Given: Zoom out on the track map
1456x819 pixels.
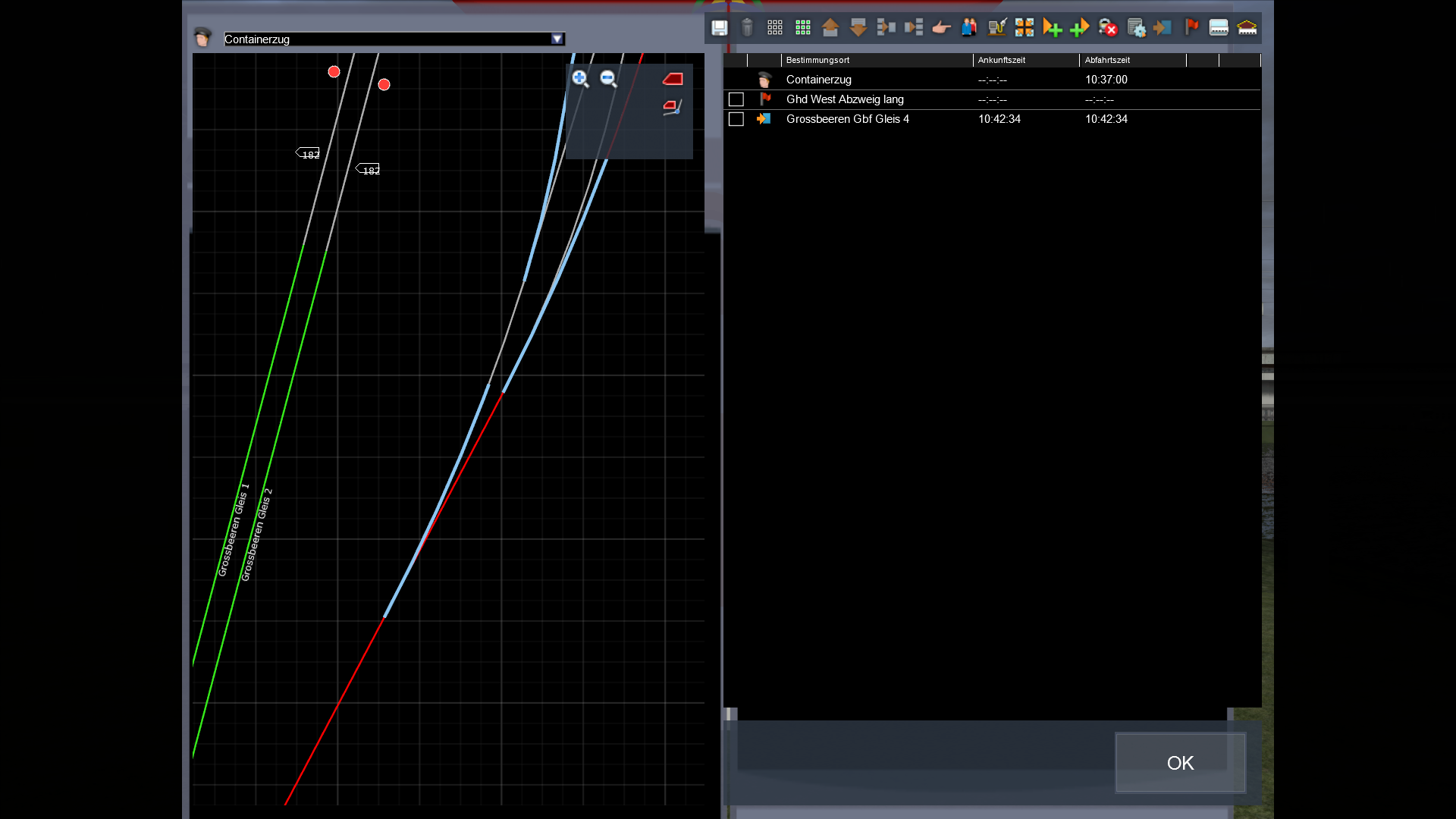Looking at the screenshot, I should [608, 78].
